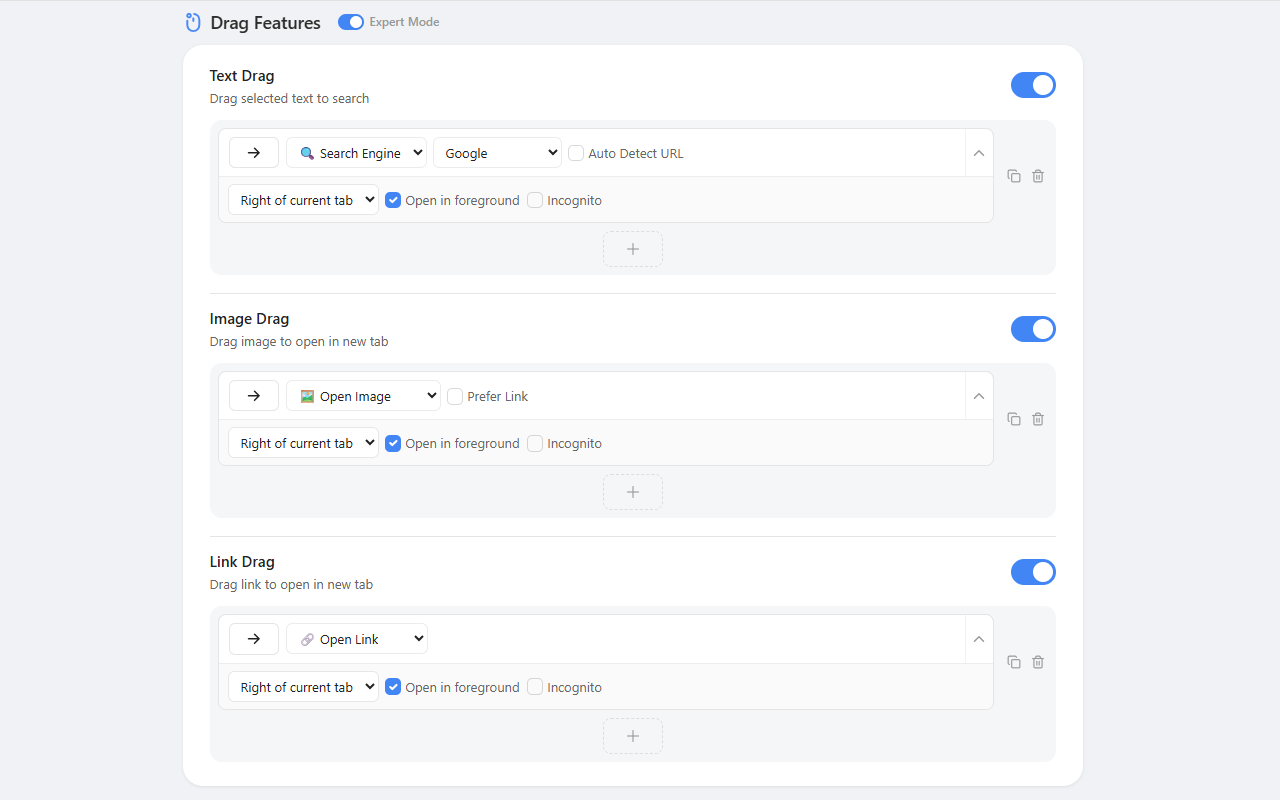Add a new Text Drag rule
This screenshot has width=1280, height=800.
click(x=633, y=249)
